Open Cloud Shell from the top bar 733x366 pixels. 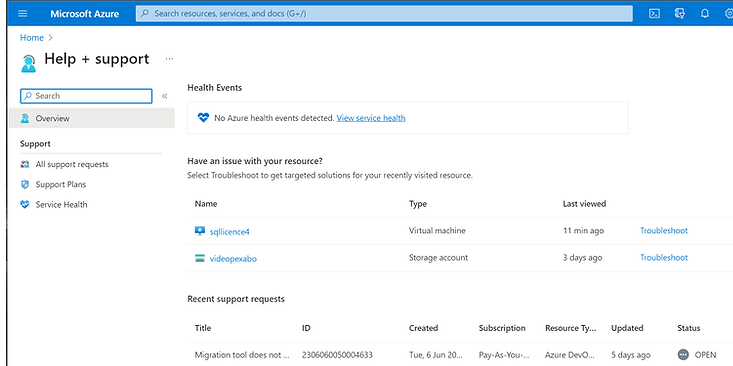[654, 14]
